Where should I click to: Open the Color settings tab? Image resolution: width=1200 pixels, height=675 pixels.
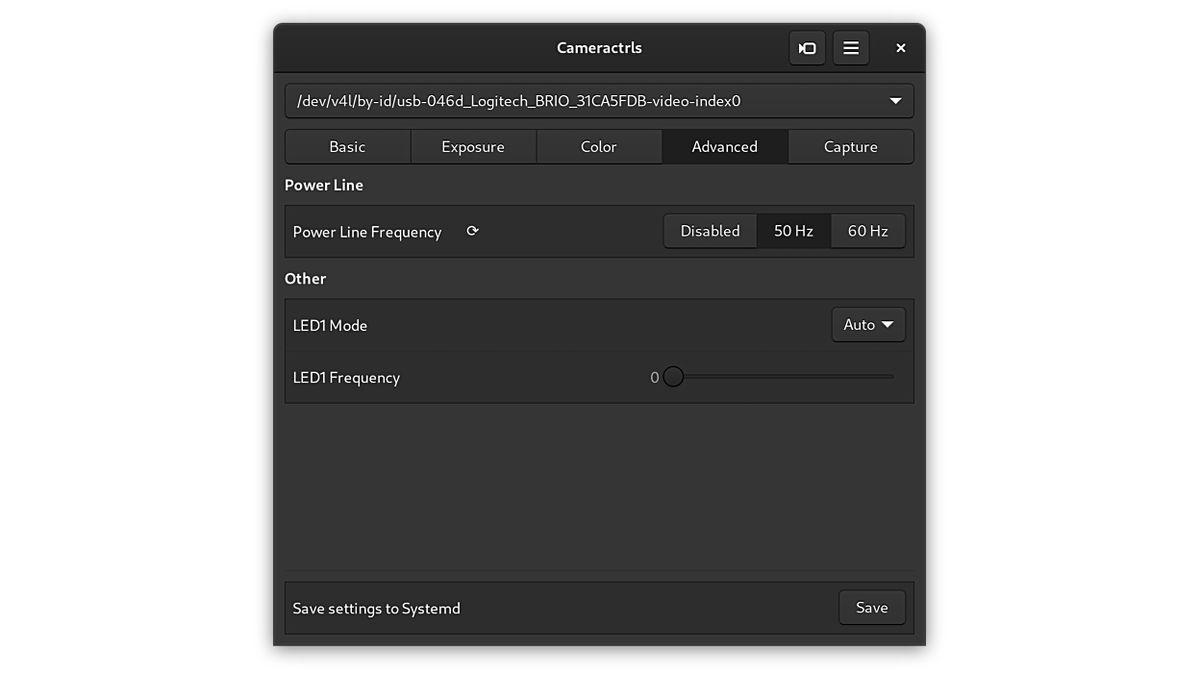tap(598, 146)
